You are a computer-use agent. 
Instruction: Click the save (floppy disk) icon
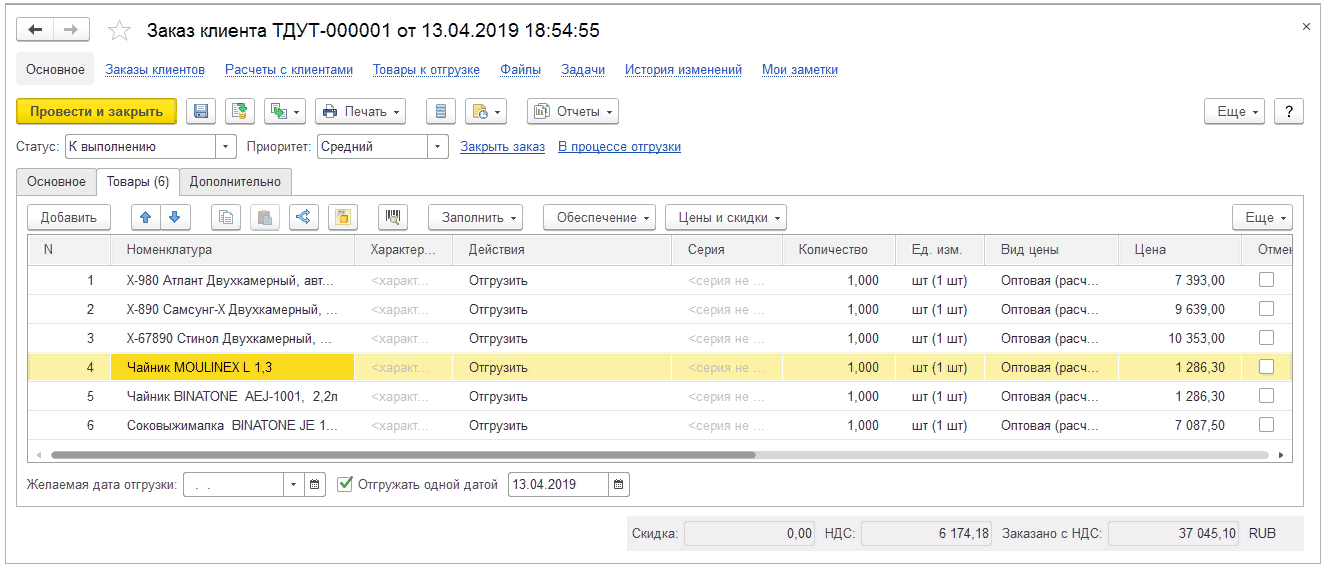point(201,111)
